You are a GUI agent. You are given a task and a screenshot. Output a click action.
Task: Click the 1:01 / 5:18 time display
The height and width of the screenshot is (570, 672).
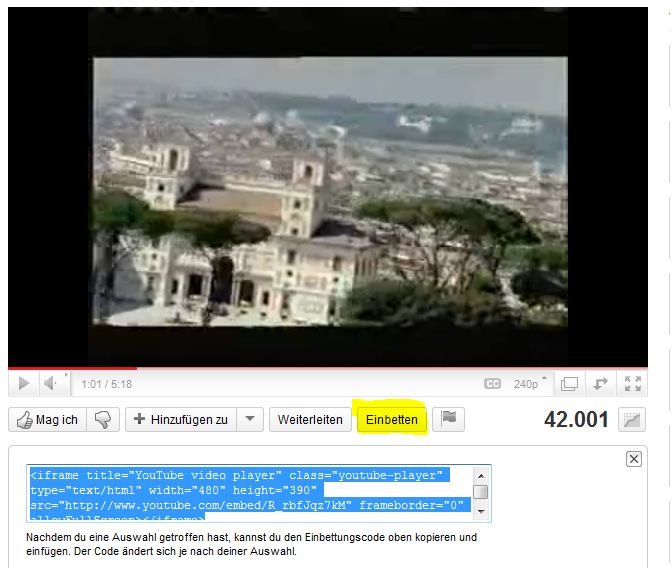(107, 384)
